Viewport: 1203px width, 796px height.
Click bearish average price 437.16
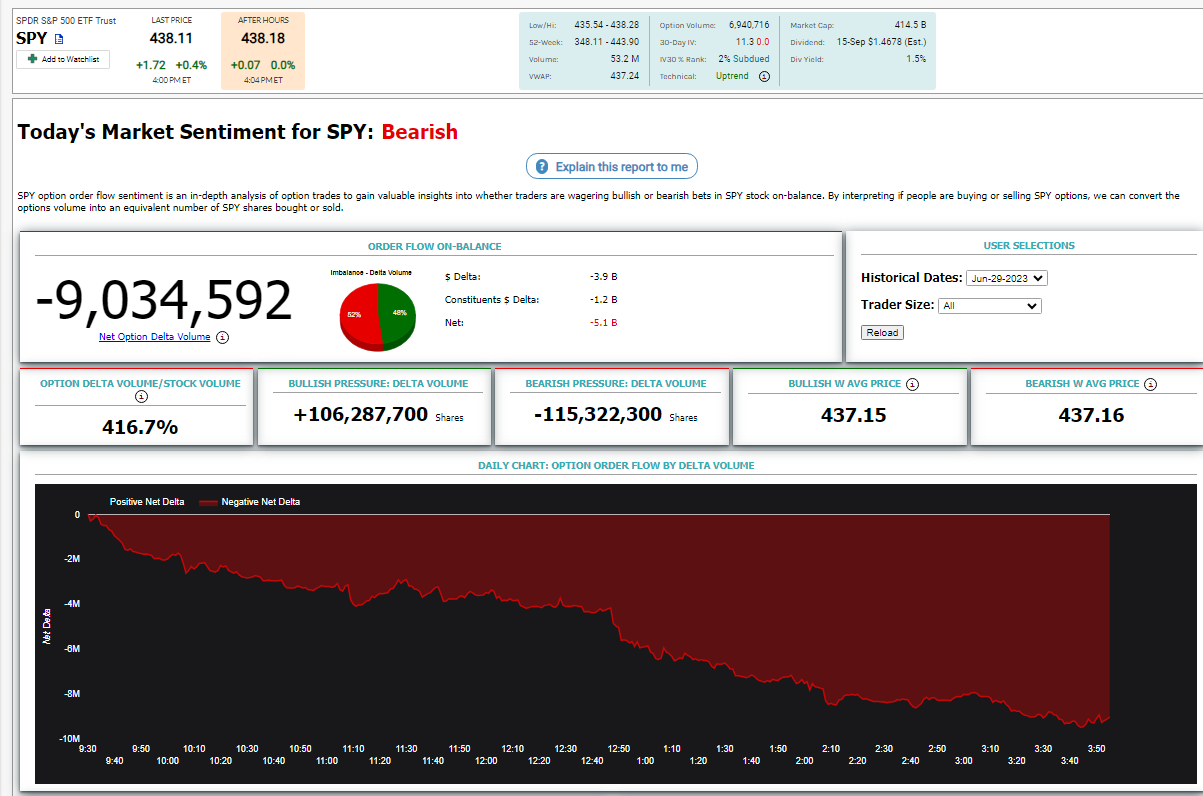[1091, 415]
